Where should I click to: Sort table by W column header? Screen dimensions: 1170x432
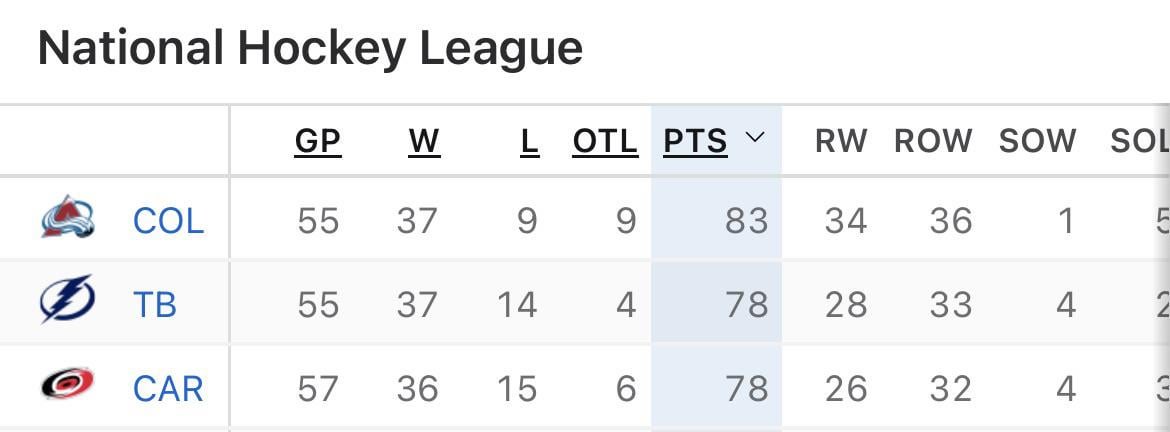424,141
